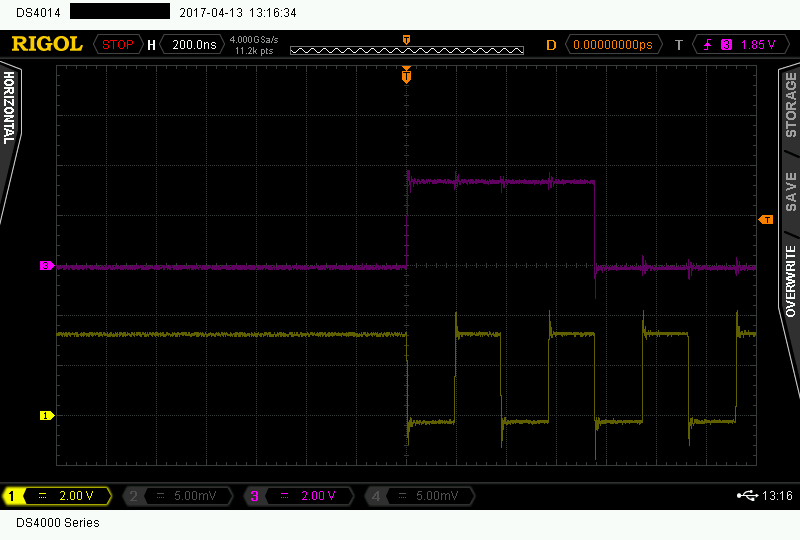Select the OVERWRITE side tab option

[790, 281]
